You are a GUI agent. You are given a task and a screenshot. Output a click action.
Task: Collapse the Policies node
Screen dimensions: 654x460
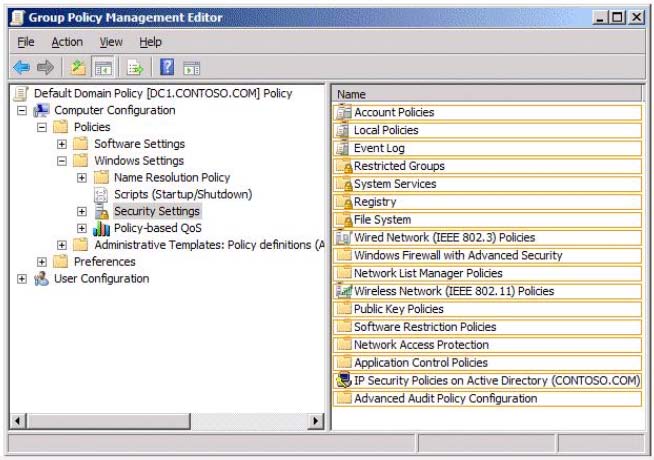[42, 127]
